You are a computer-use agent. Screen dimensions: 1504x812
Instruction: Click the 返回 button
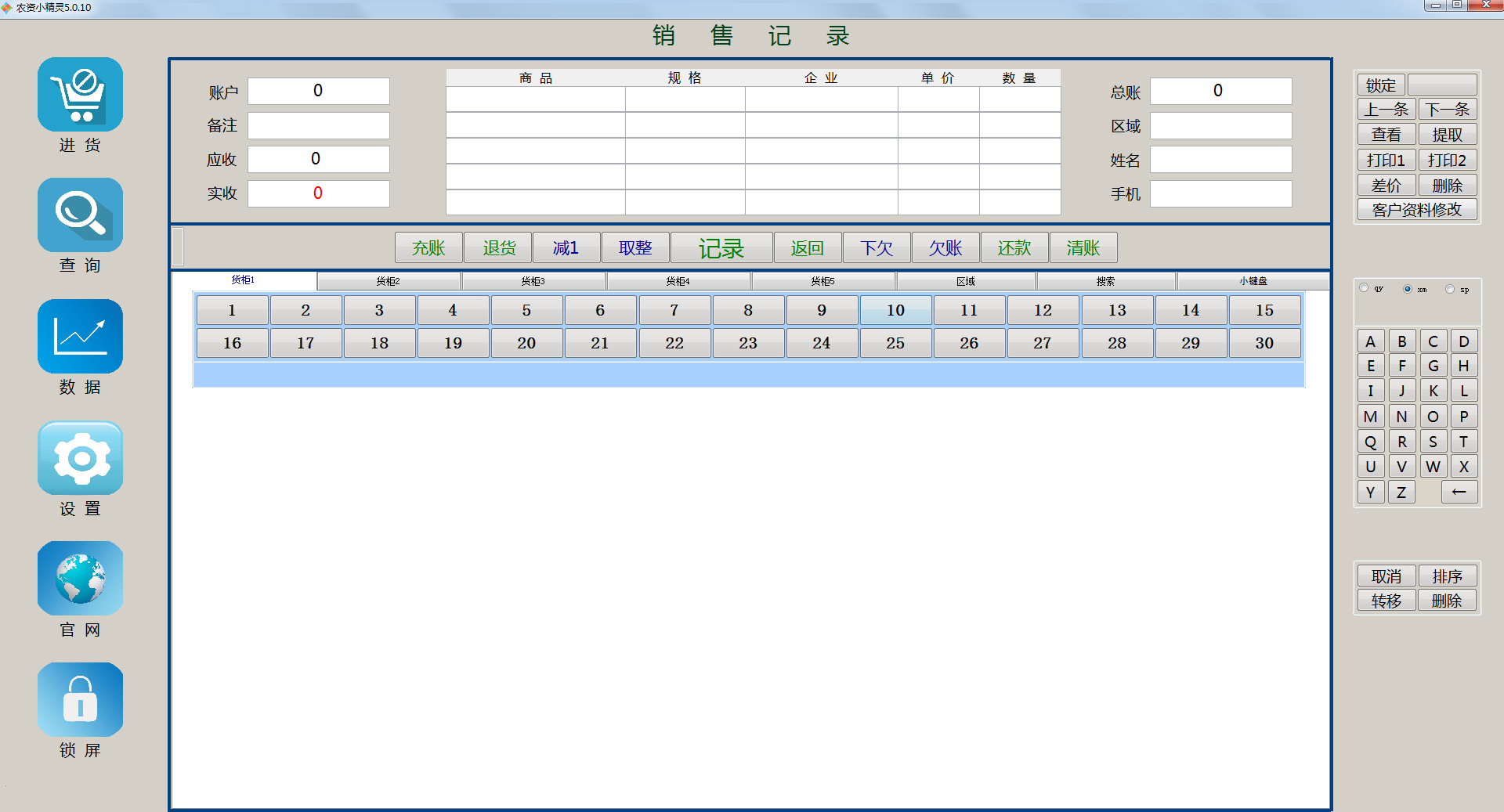click(808, 247)
